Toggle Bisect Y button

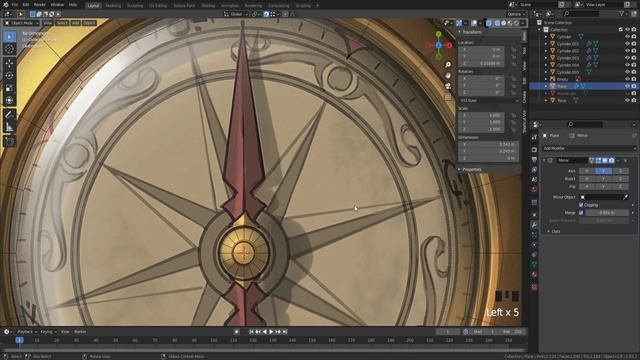[603, 179]
